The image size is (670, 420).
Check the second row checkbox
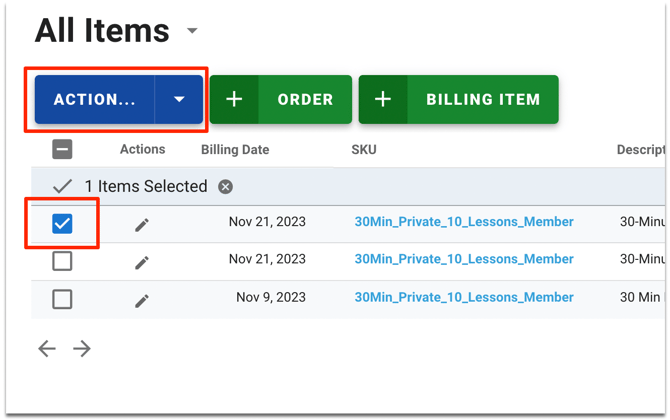(x=62, y=261)
